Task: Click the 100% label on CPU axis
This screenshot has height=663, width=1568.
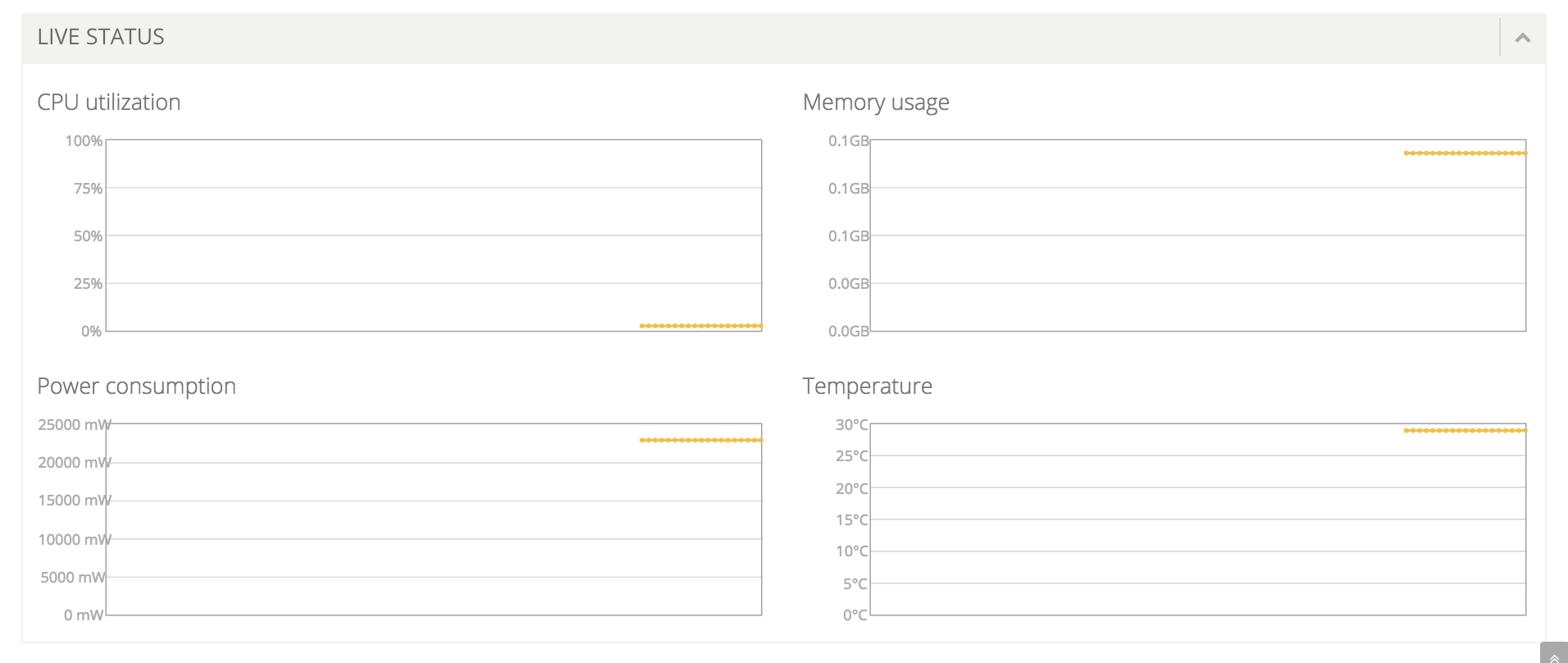Action: point(84,141)
